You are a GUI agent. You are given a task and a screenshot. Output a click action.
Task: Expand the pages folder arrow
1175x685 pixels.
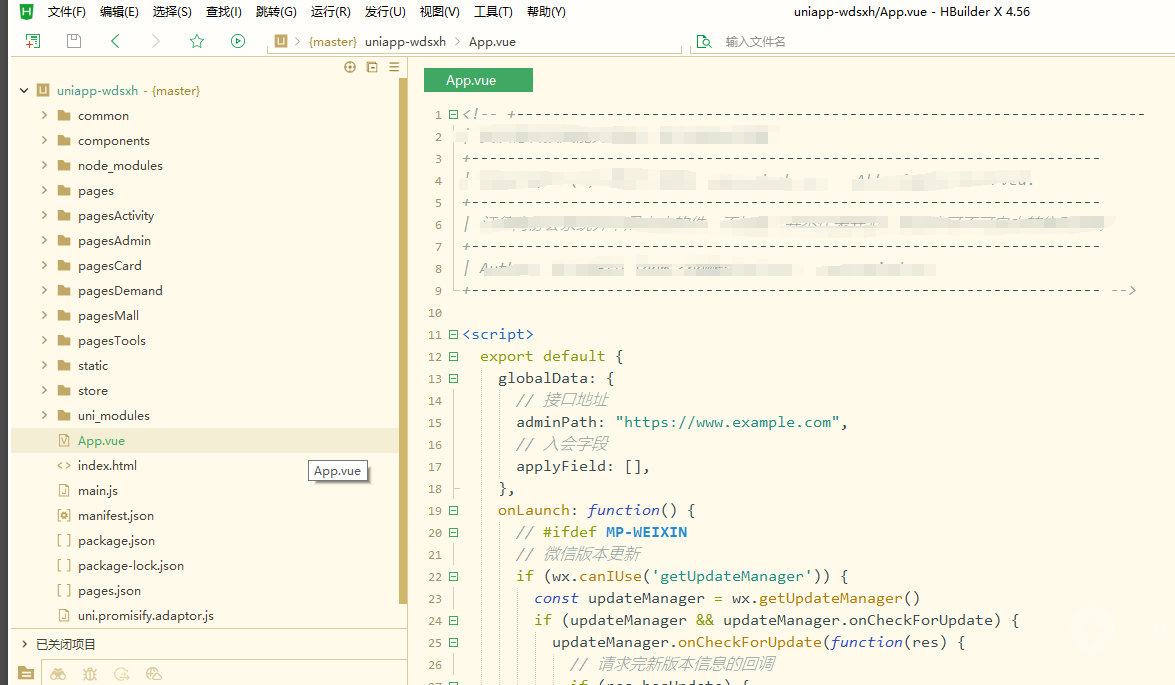[44, 190]
